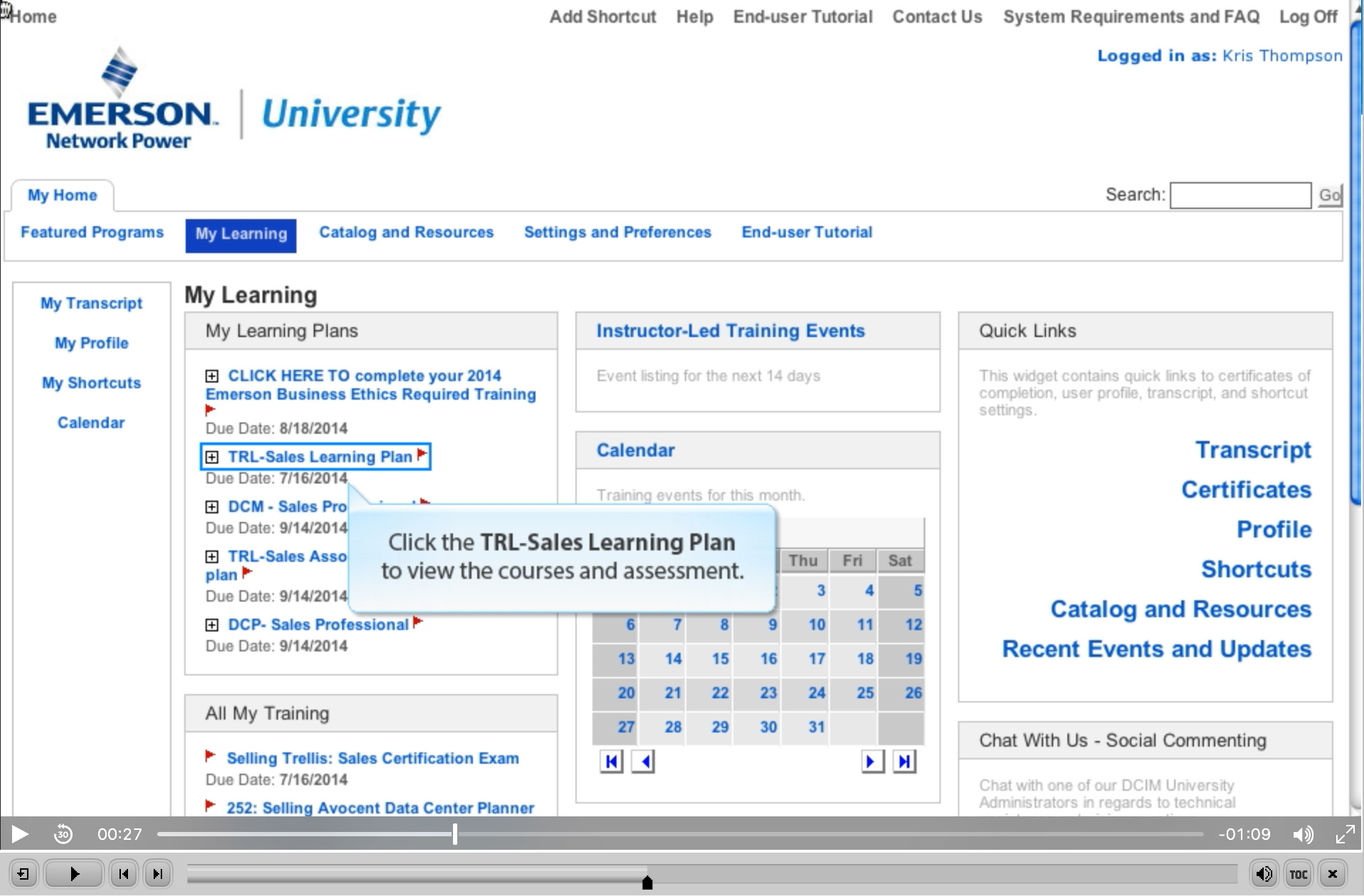Click the video progress slider handle

click(455, 834)
